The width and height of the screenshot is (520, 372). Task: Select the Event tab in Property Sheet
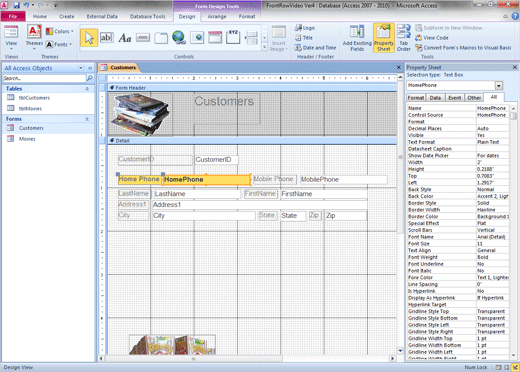(454, 98)
